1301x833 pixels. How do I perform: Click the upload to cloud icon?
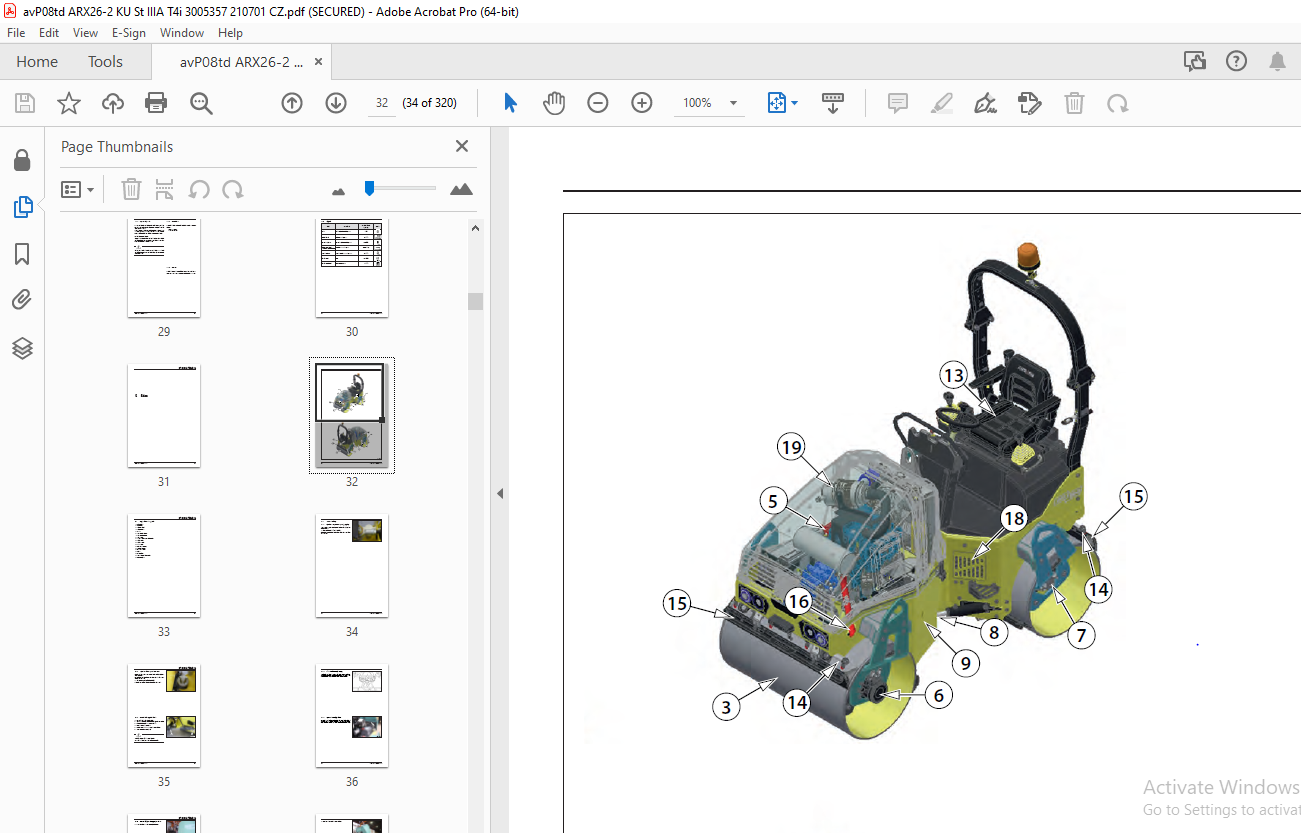tap(113, 103)
